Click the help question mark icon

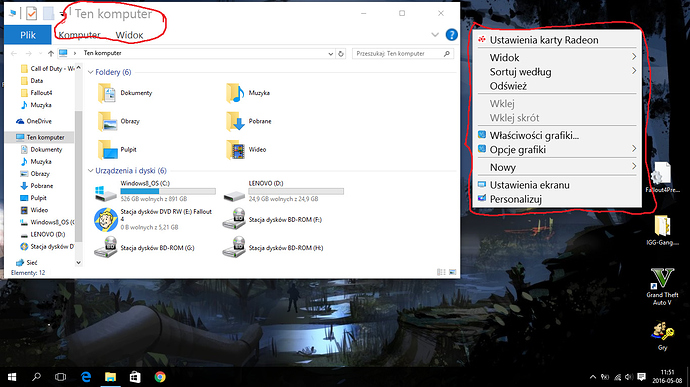(451, 35)
